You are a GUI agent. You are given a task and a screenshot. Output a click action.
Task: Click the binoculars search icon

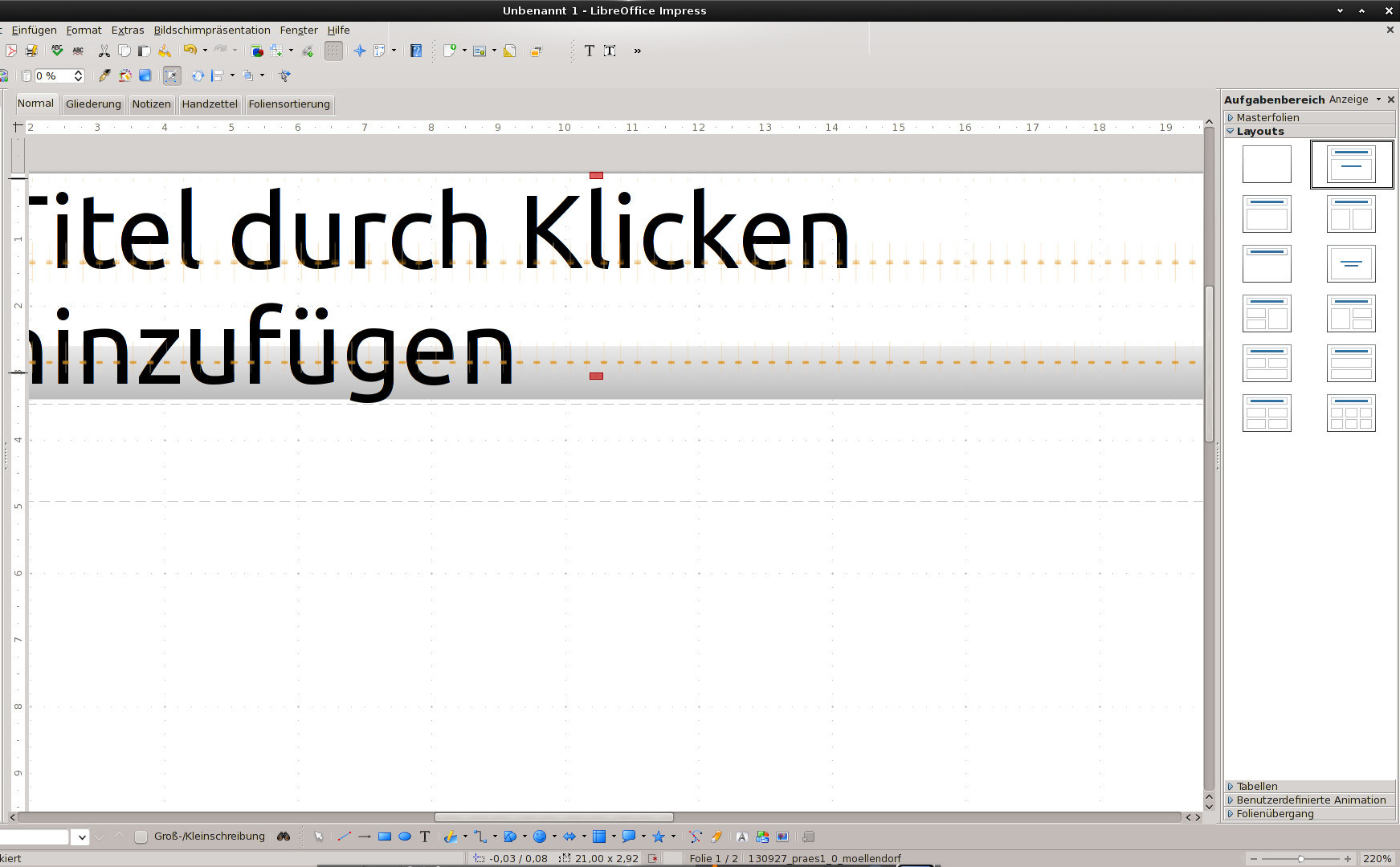[284, 836]
